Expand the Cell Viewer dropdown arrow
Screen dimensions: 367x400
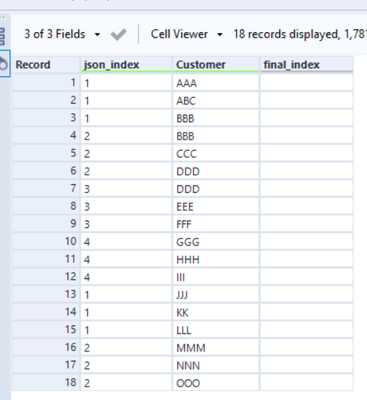(220, 34)
